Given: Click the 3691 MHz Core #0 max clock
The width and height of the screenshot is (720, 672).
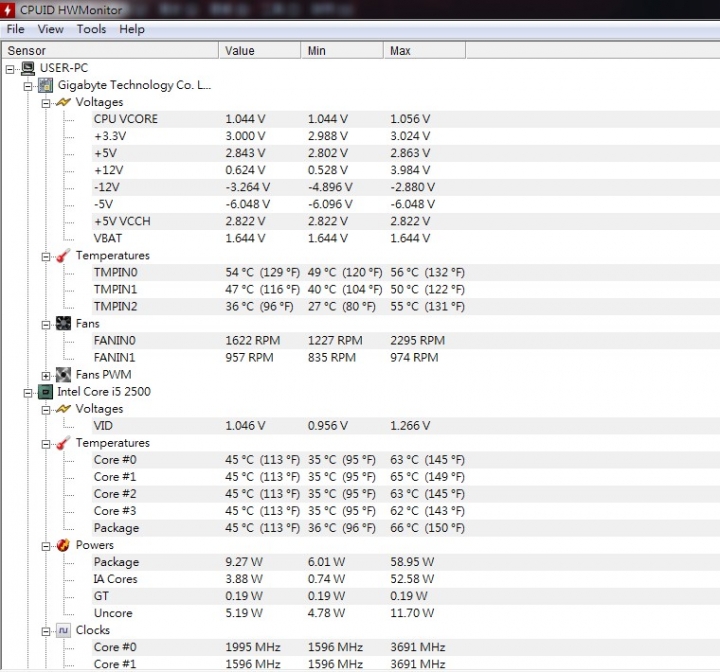Looking at the screenshot, I should (x=418, y=647).
